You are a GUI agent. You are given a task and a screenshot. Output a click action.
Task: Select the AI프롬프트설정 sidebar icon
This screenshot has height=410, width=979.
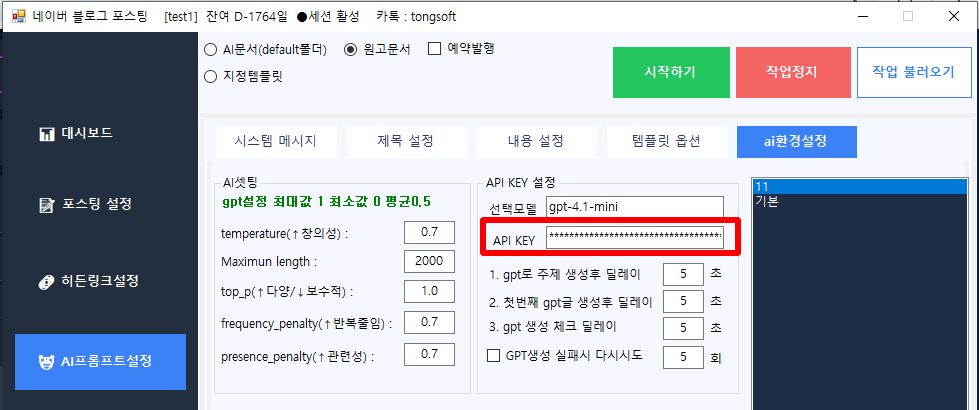46,361
